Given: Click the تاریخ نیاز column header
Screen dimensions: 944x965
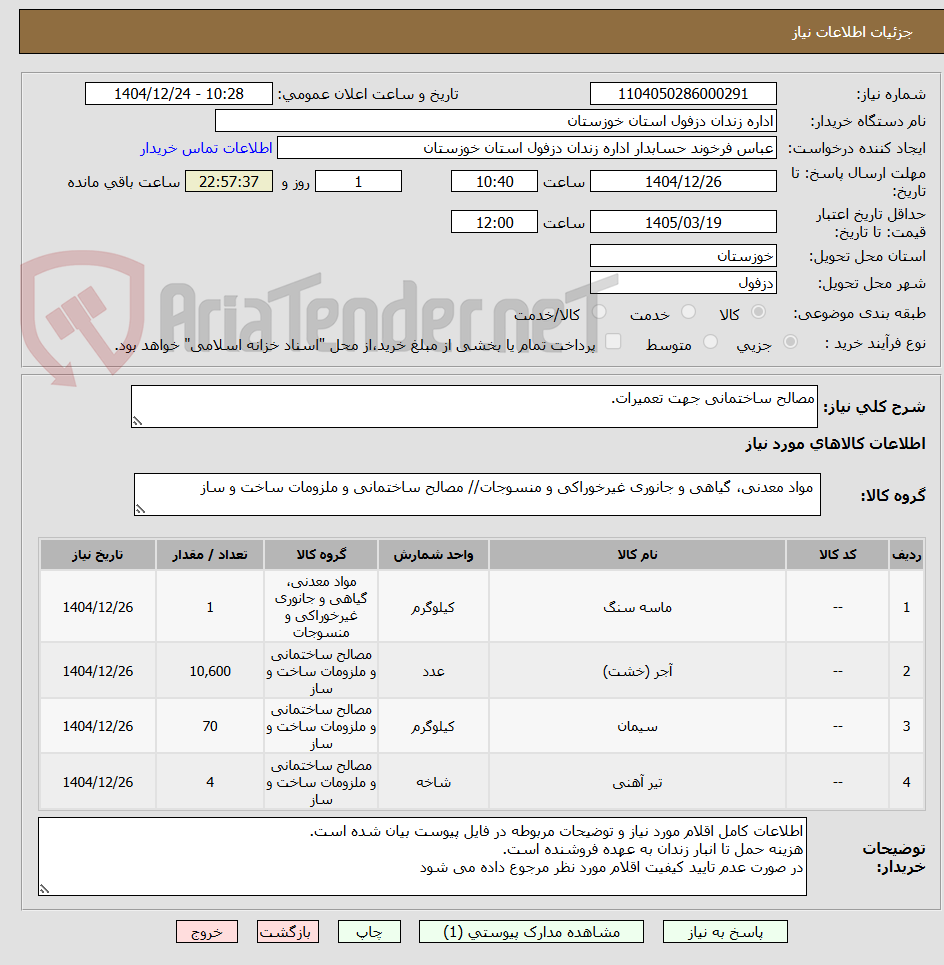Looking at the screenshot, I should [98, 555].
